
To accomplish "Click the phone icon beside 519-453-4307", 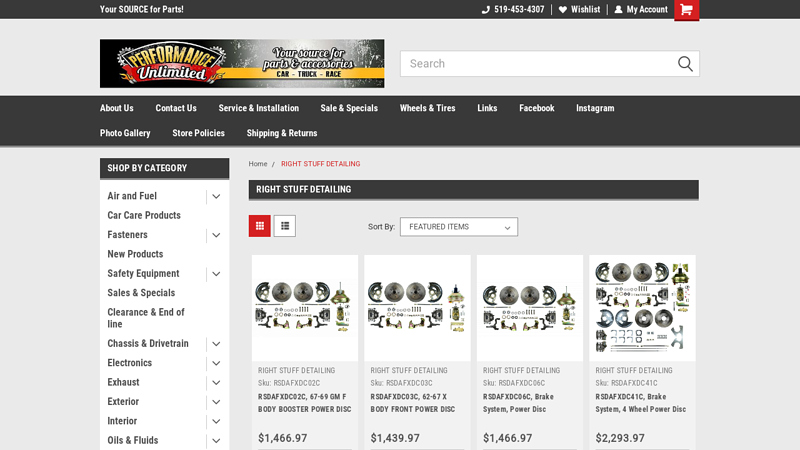I will pos(486,10).
